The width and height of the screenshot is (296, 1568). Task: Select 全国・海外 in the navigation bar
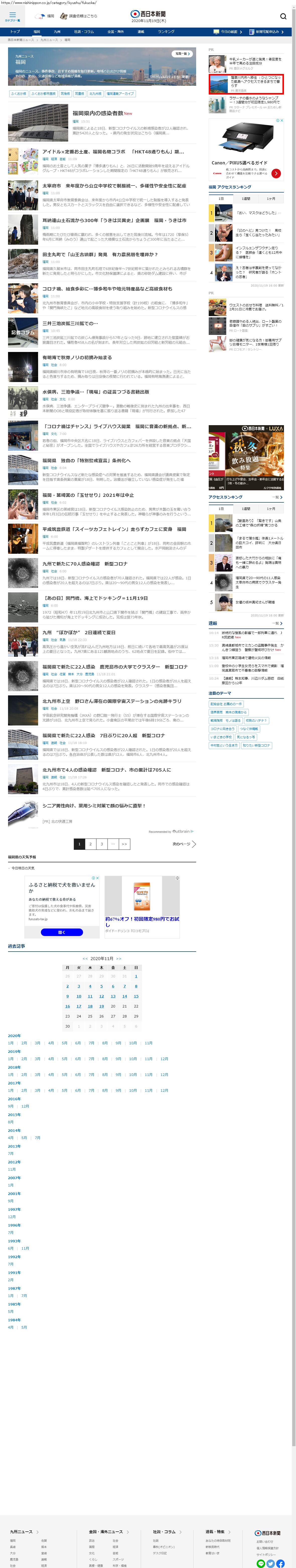tap(115, 32)
